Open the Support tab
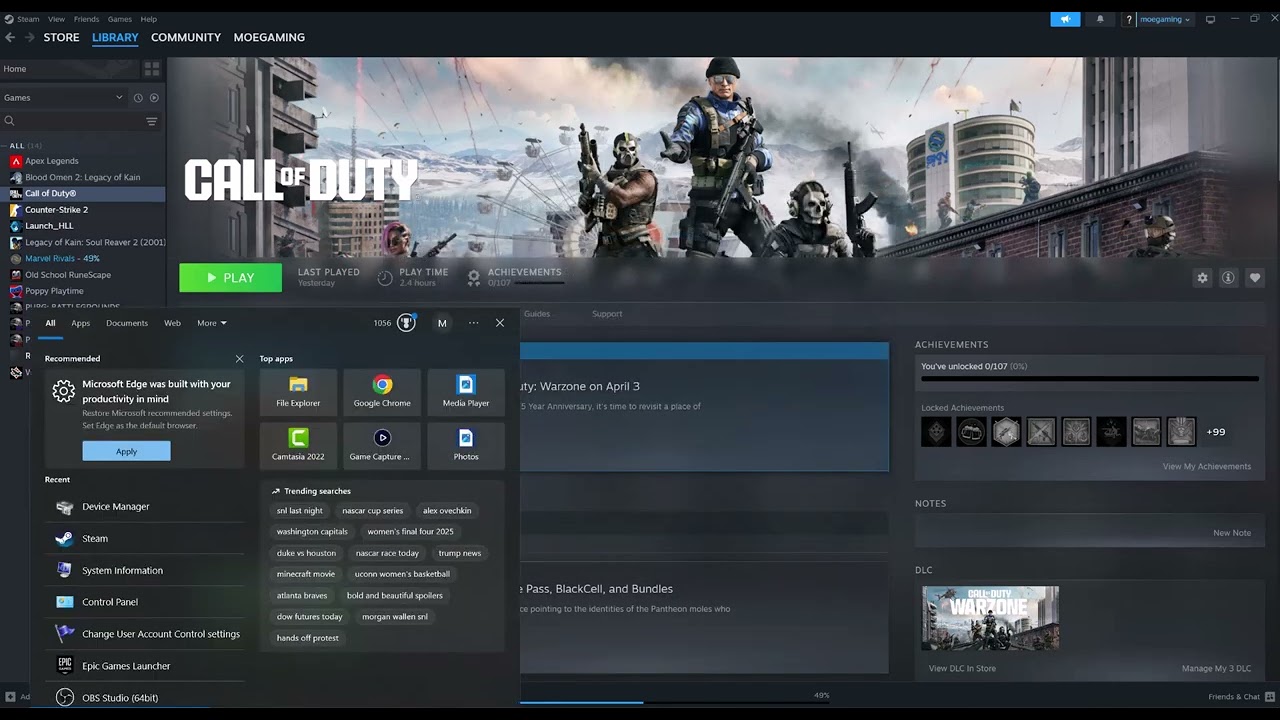The height and width of the screenshot is (720, 1280). [x=607, y=314]
